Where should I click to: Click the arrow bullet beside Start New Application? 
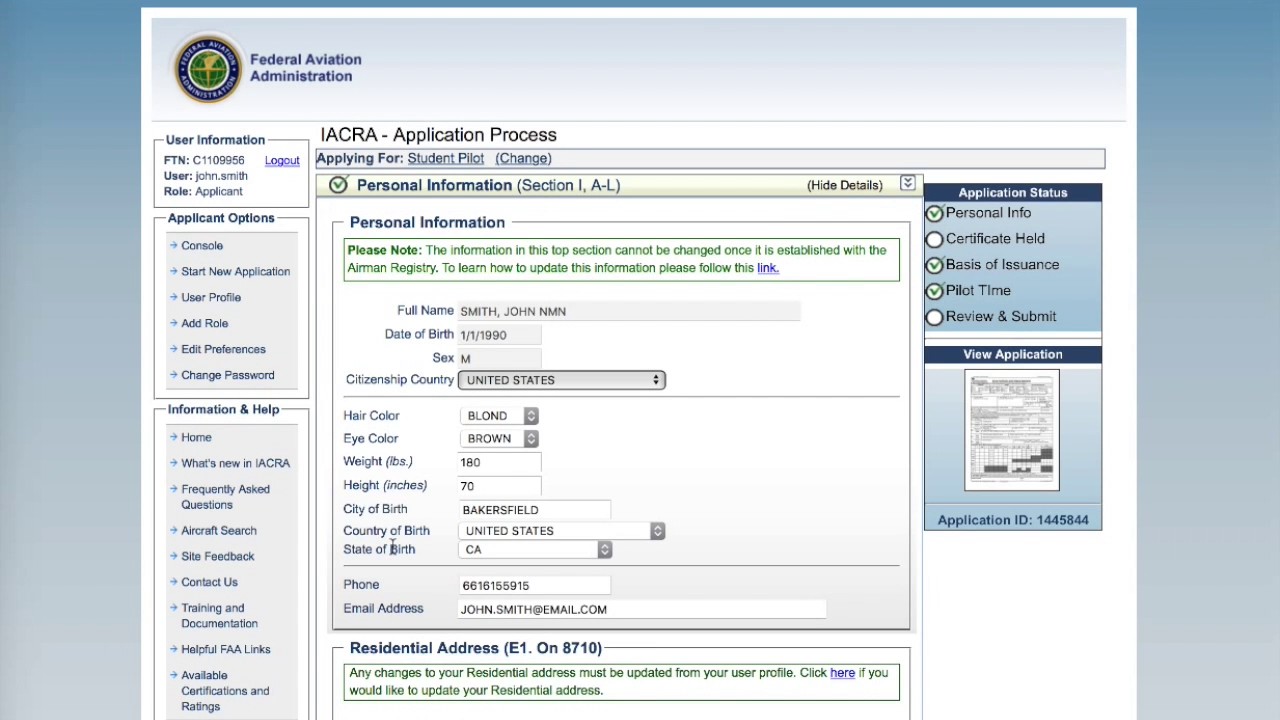(x=173, y=271)
